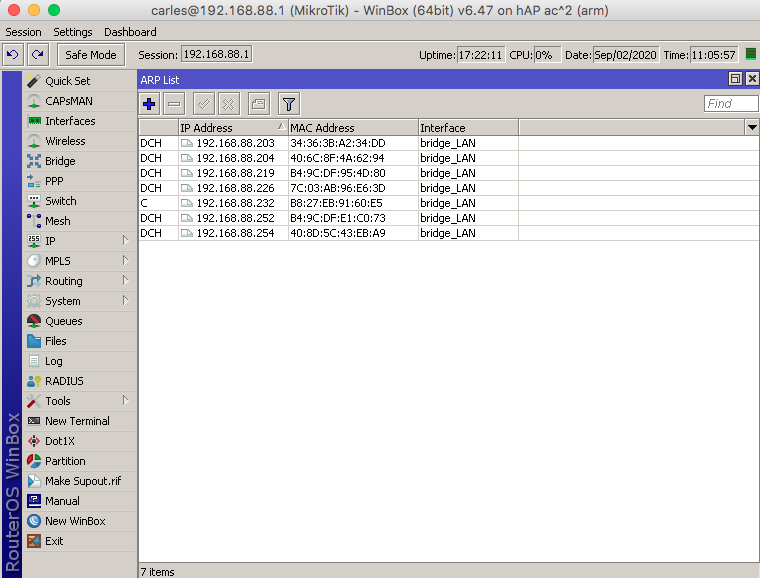The height and width of the screenshot is (578, 760).
Task: Click the X disable entry icon
Action: (229, 104)
